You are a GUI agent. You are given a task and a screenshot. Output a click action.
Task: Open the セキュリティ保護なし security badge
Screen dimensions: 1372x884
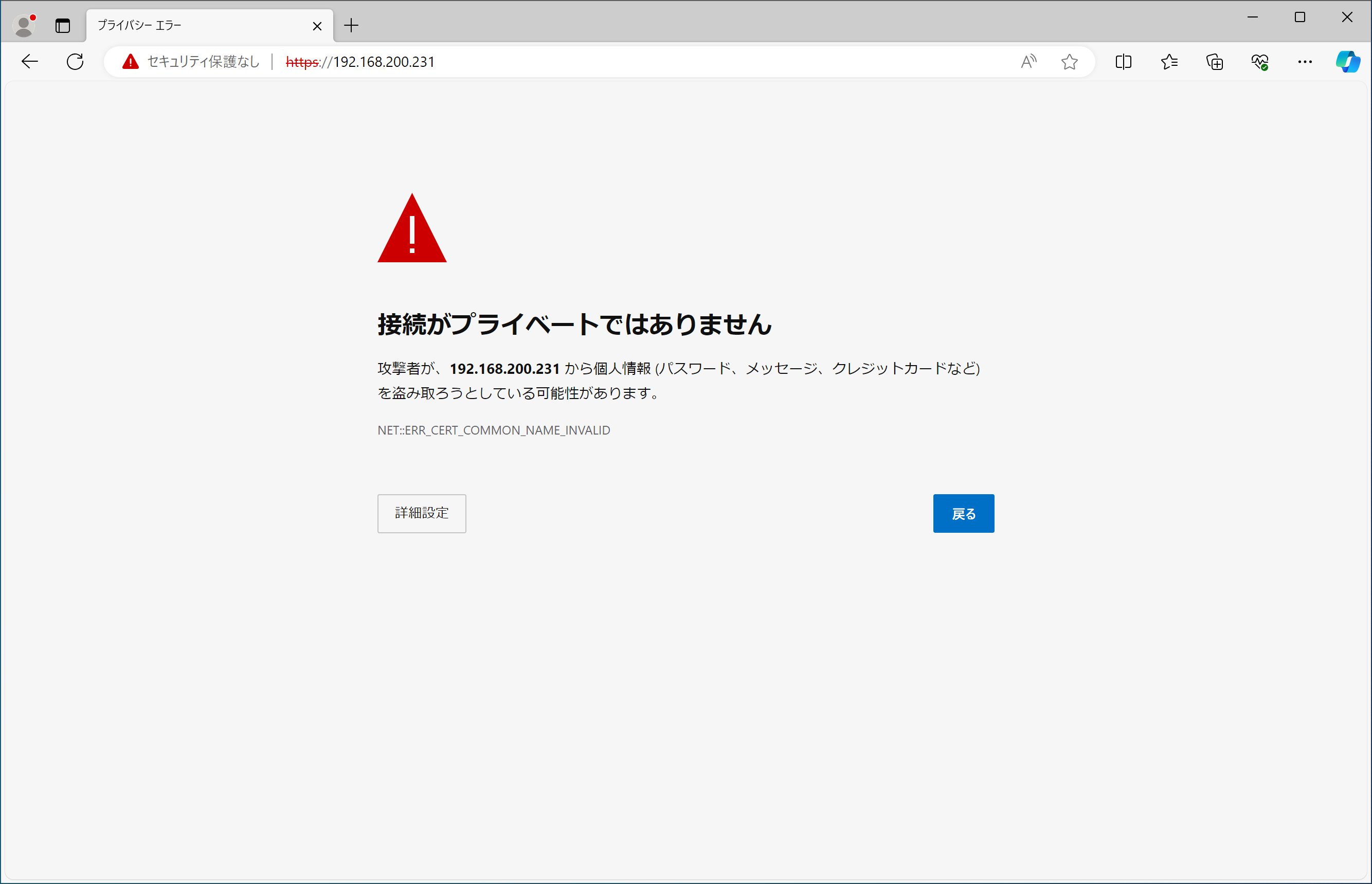pyautogui.click(x=189, y=61)
